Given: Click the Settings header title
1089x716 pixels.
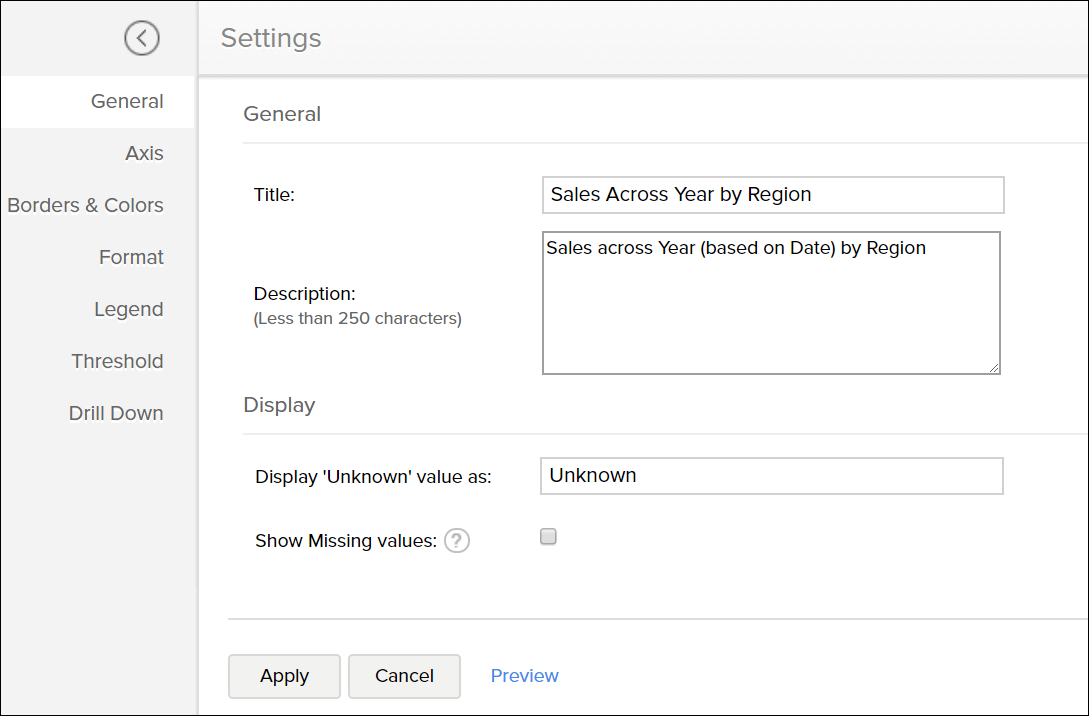Looking at the screenshot, I should [x=271, y=38].
